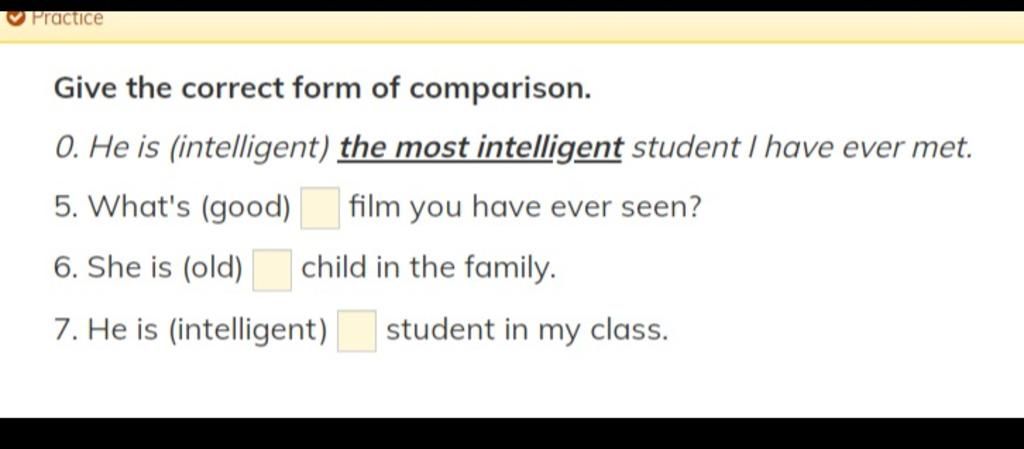
Task: Click the word (good) in question 5
Action: tap(245, 208)
